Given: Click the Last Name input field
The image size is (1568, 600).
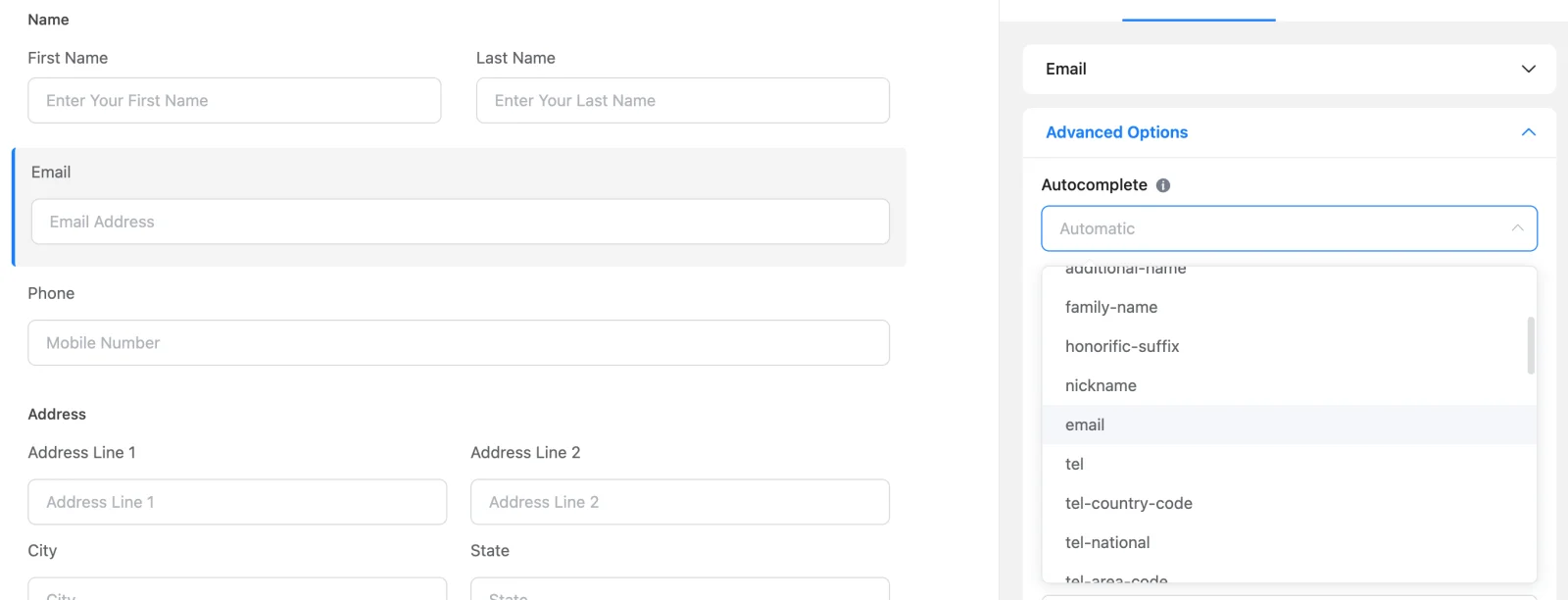Looking at the screenshot, I should coord(683,100).
